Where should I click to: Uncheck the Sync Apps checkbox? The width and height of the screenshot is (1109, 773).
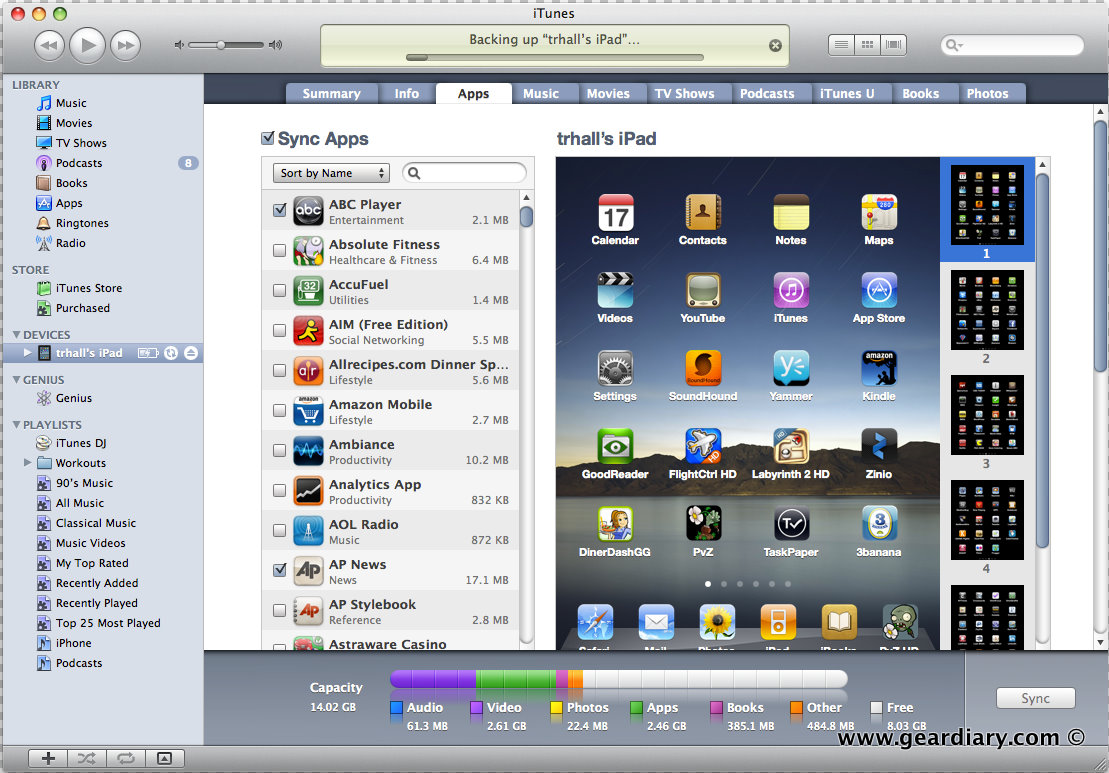click(267, 138)
